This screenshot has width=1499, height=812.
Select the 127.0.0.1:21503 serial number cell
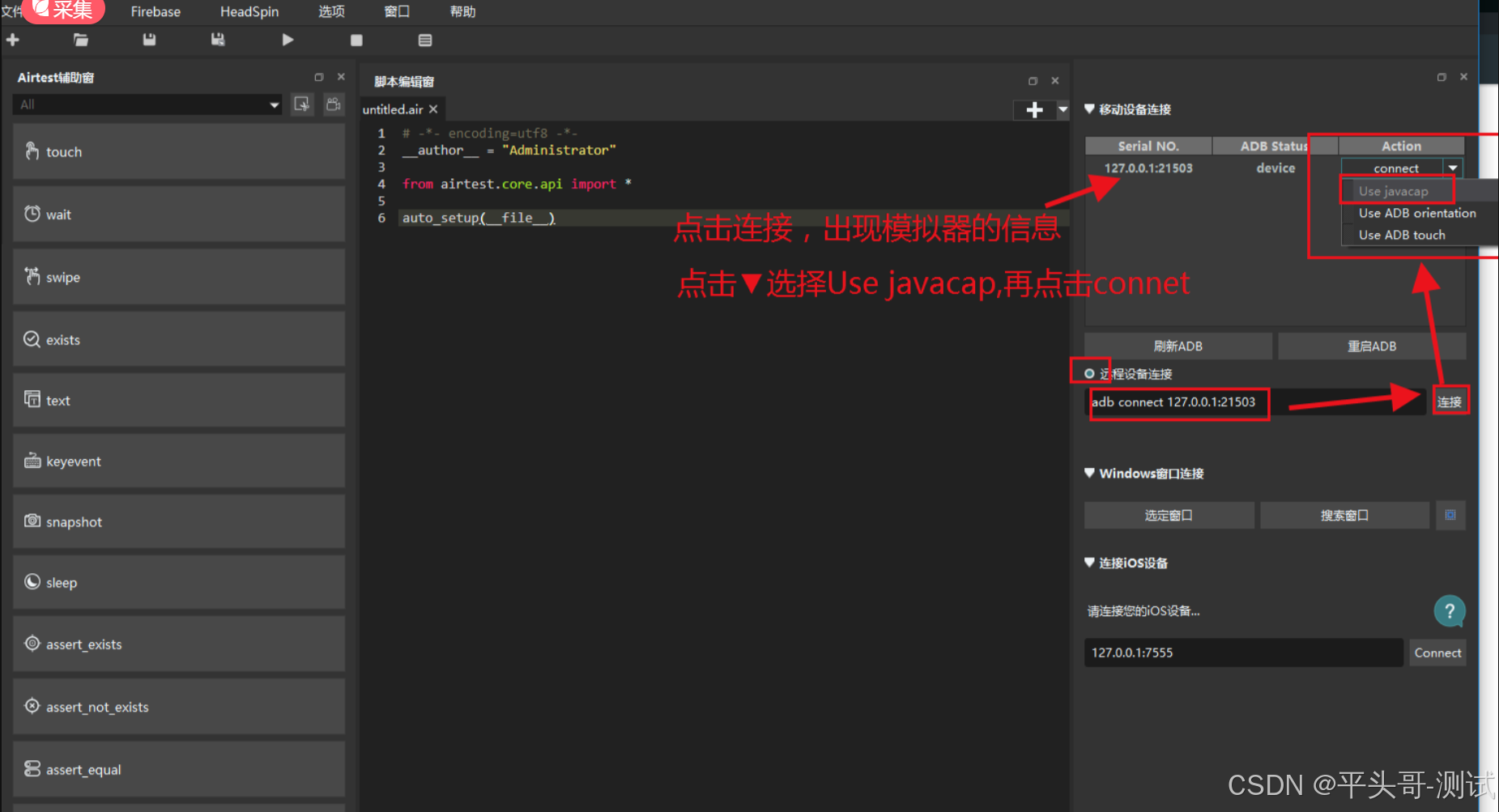tap(1148, 168)
